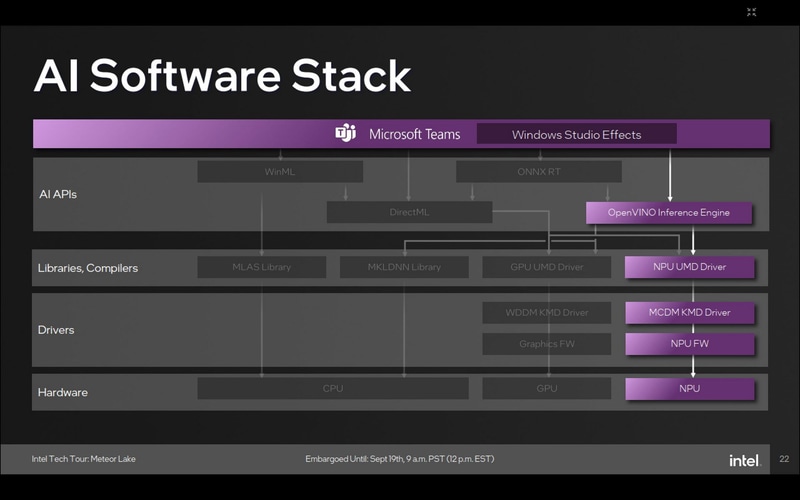Viewport: 800px width, 500px height.
Task: Click the Drivers row label
Action: point(56,330)
